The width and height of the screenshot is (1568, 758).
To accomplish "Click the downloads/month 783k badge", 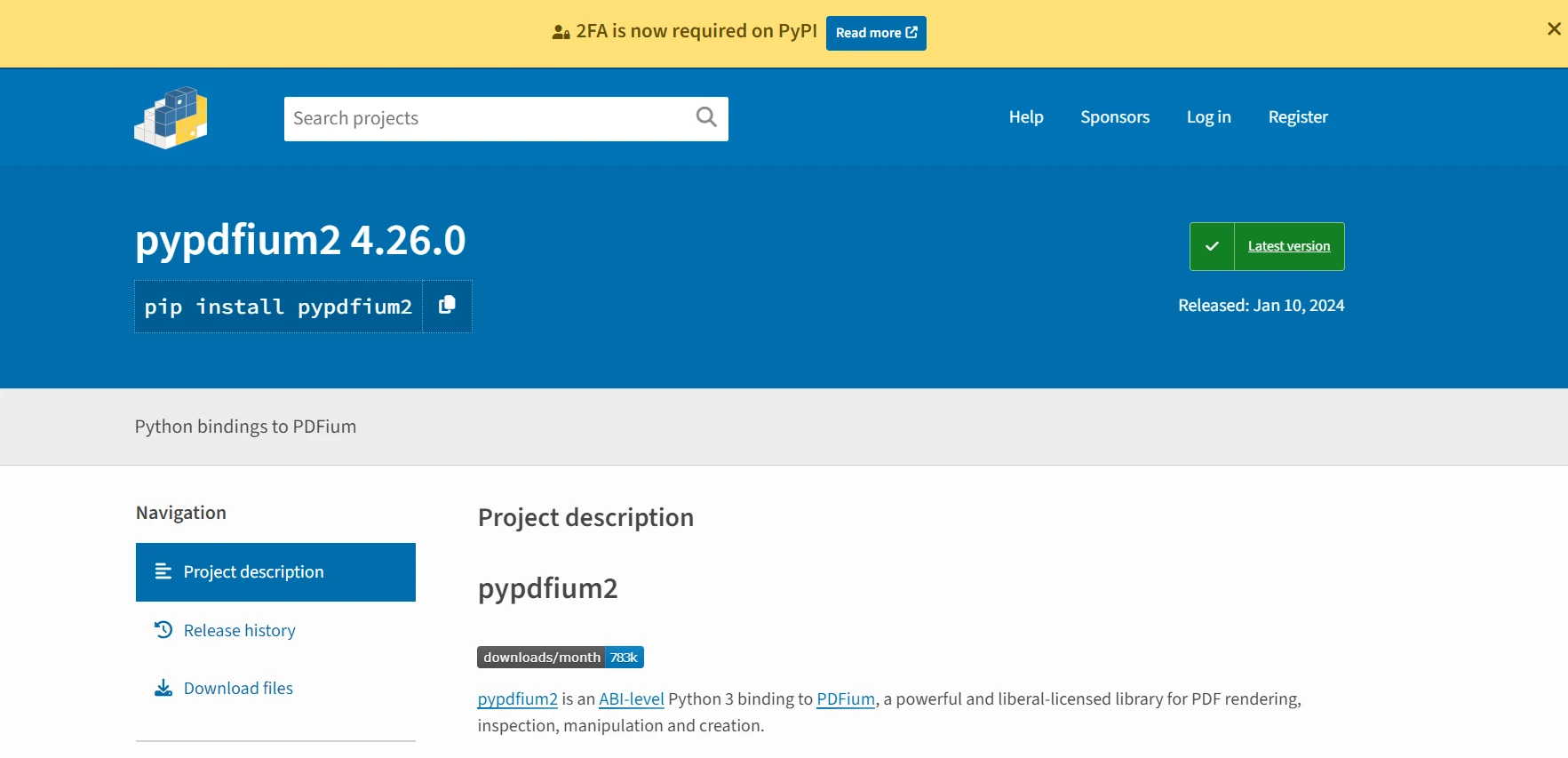I will click(x=561, y=657).
